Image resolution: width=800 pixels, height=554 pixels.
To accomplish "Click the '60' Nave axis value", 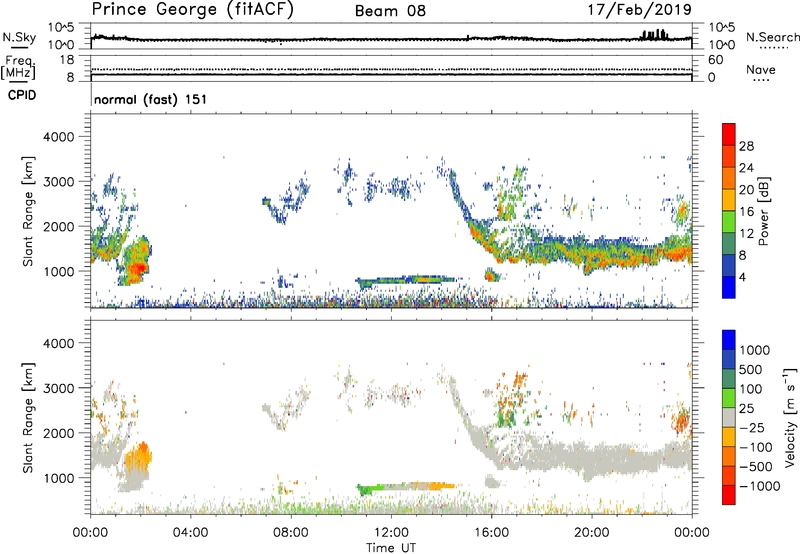I will pos(715,60).
